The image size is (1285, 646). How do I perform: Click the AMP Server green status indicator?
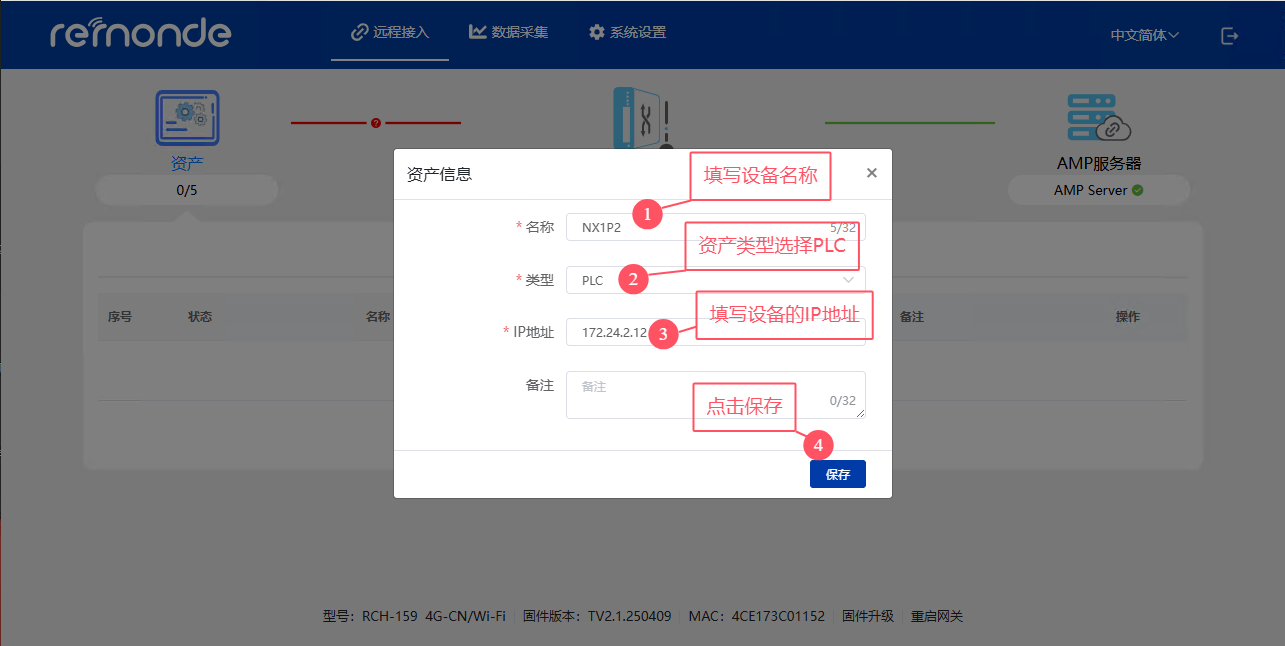point(1138,190)
